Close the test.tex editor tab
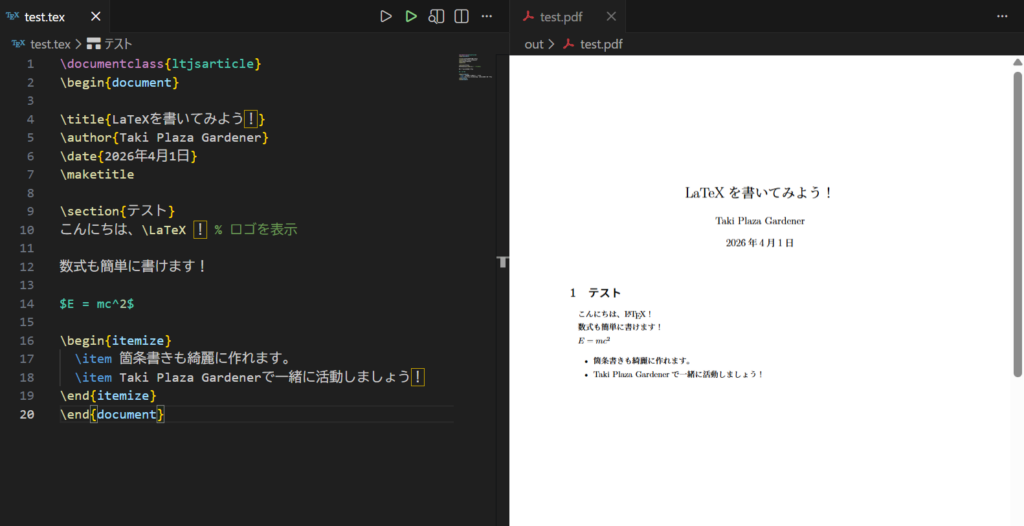 tap(95, 17)
